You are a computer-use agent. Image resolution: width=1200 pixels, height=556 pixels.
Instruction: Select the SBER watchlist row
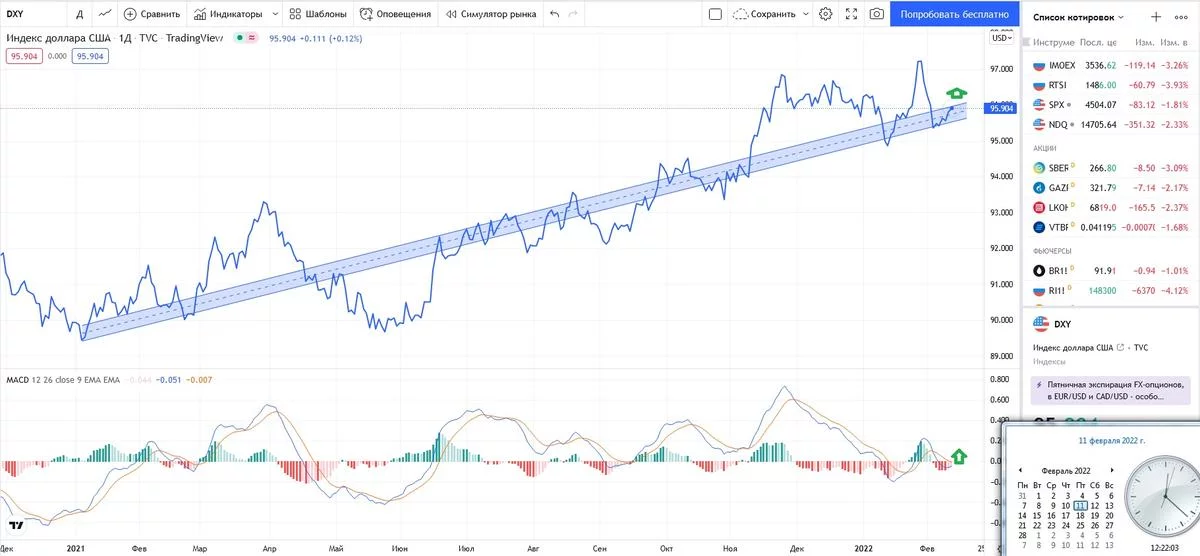click(1110, 168)
